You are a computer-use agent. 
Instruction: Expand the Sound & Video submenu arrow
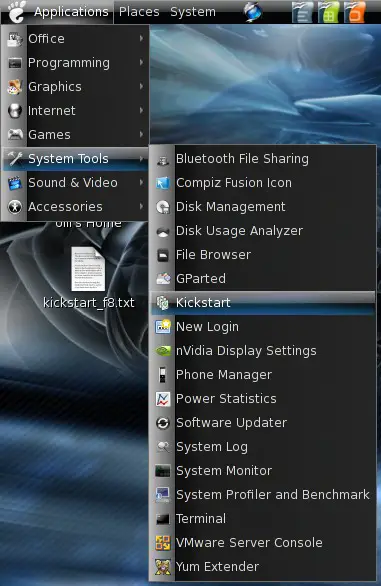coord(141,182)
